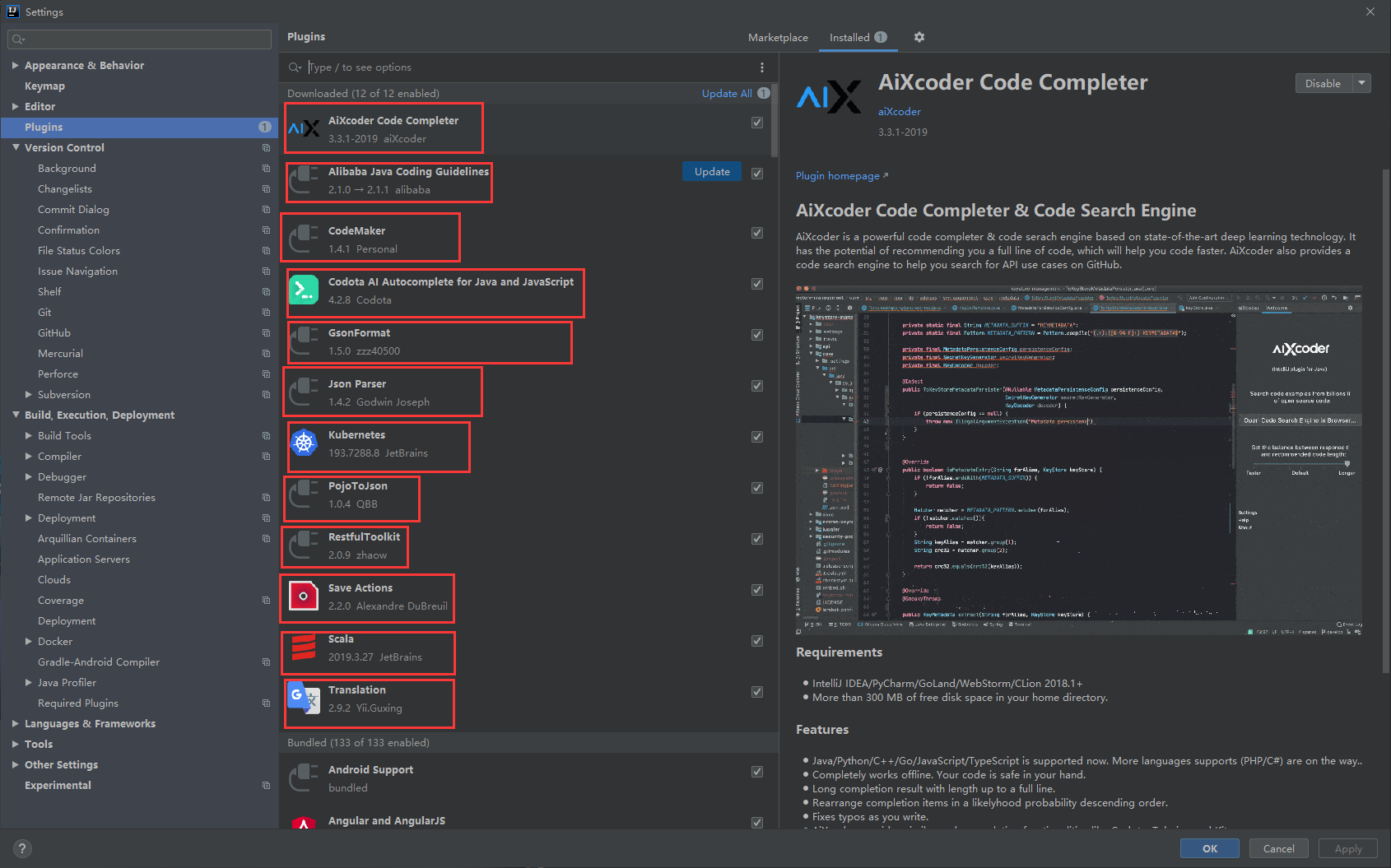Image resolution: width=1391 pixels, height=868 pixels.
Task: Toggle the Save Actions checkbox
Action: [x=757, y=590]
